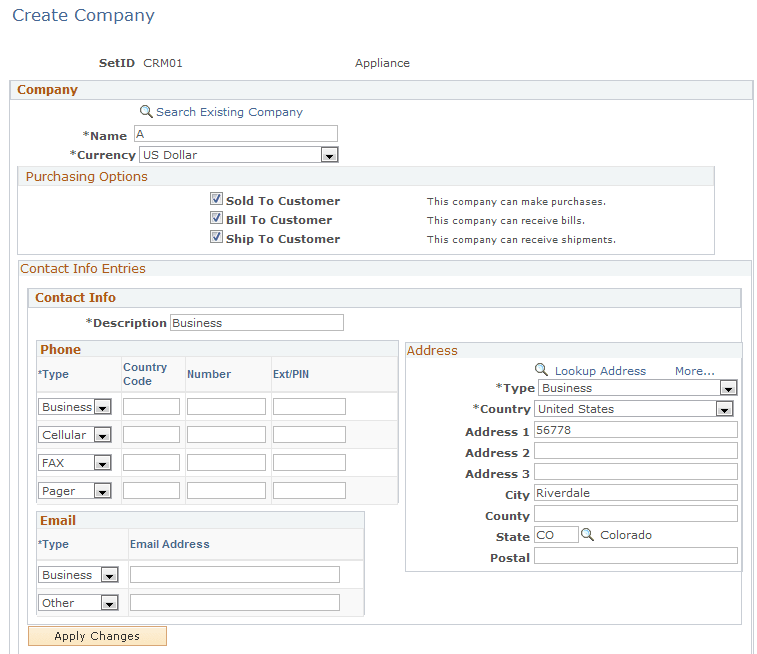This screenshot has height=654, width=757.
Task: Open the Currency dropdown showing US Dollar
Action: coord(238,155)
